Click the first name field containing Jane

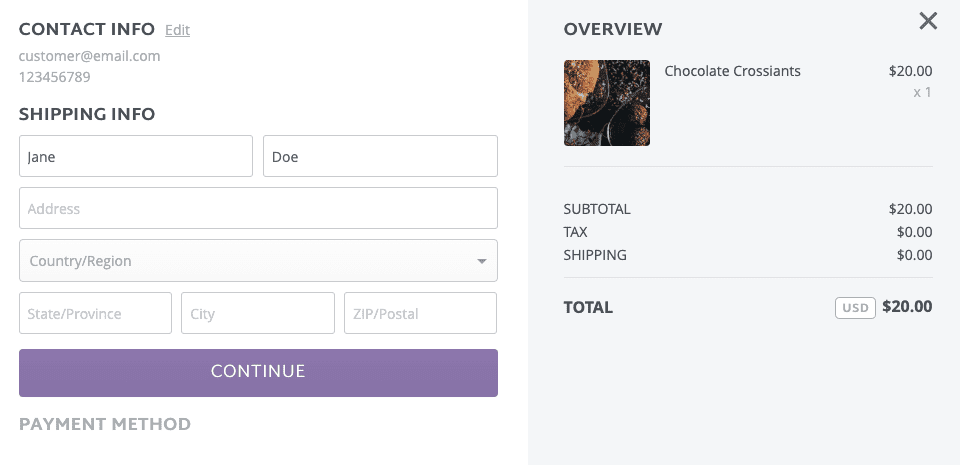click(136, 156)
